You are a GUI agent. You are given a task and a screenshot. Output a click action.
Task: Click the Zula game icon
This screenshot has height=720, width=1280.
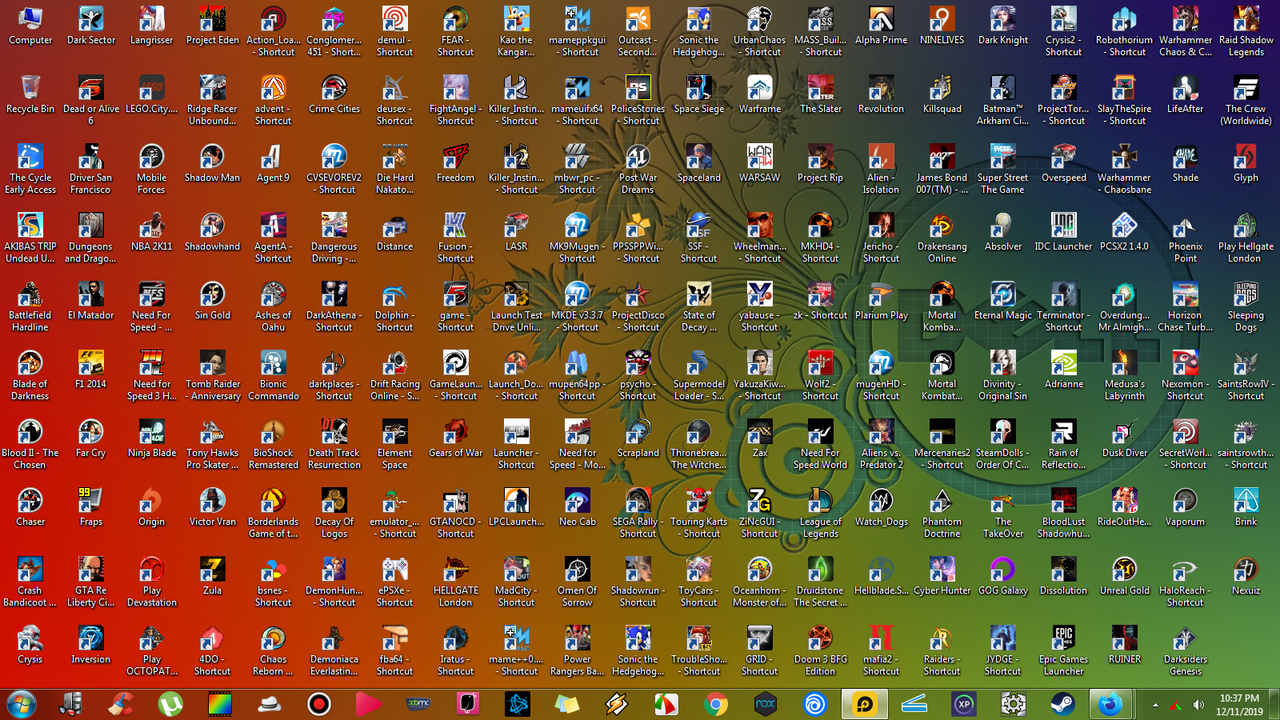[212, 577]
